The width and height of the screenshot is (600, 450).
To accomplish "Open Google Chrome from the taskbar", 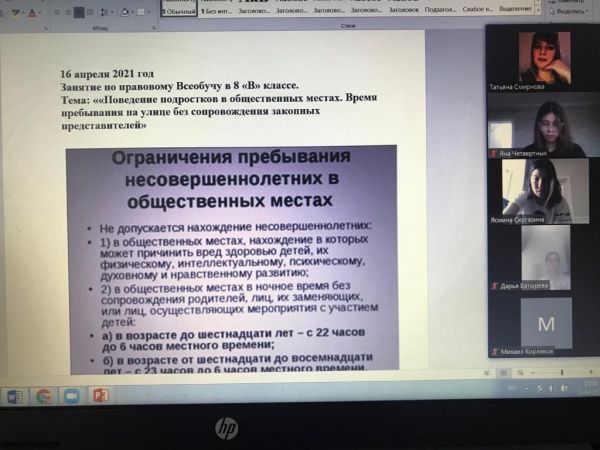I will pyautogui.click(x=43, y=395).
